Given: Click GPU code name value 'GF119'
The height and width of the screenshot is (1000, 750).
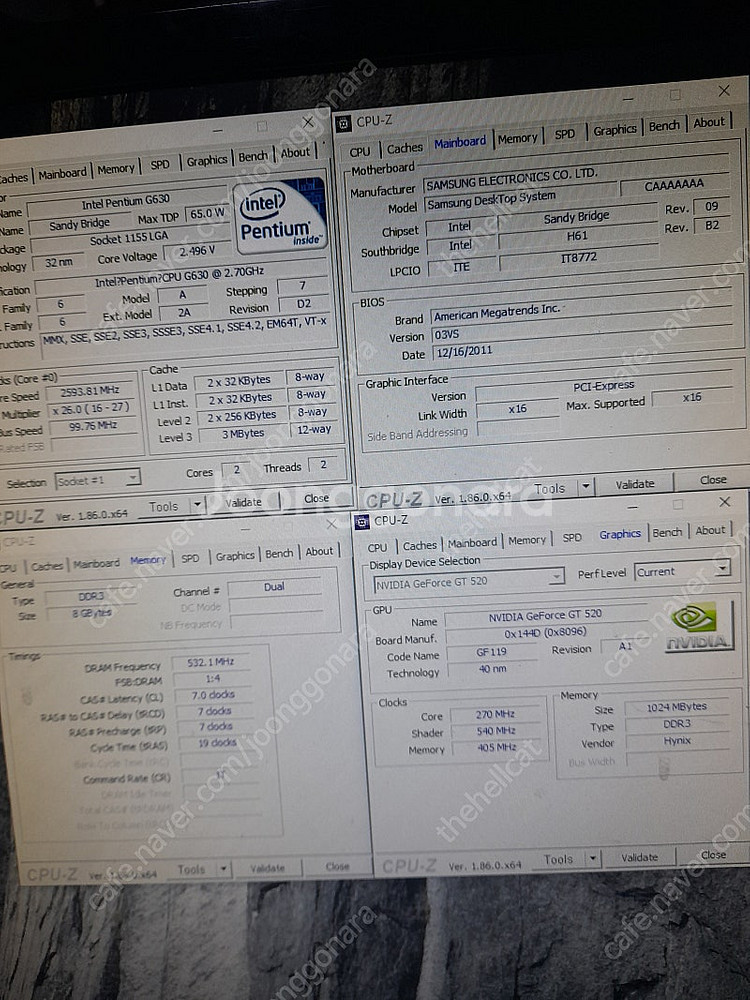Looking at the screenshot, I should 492,652.
